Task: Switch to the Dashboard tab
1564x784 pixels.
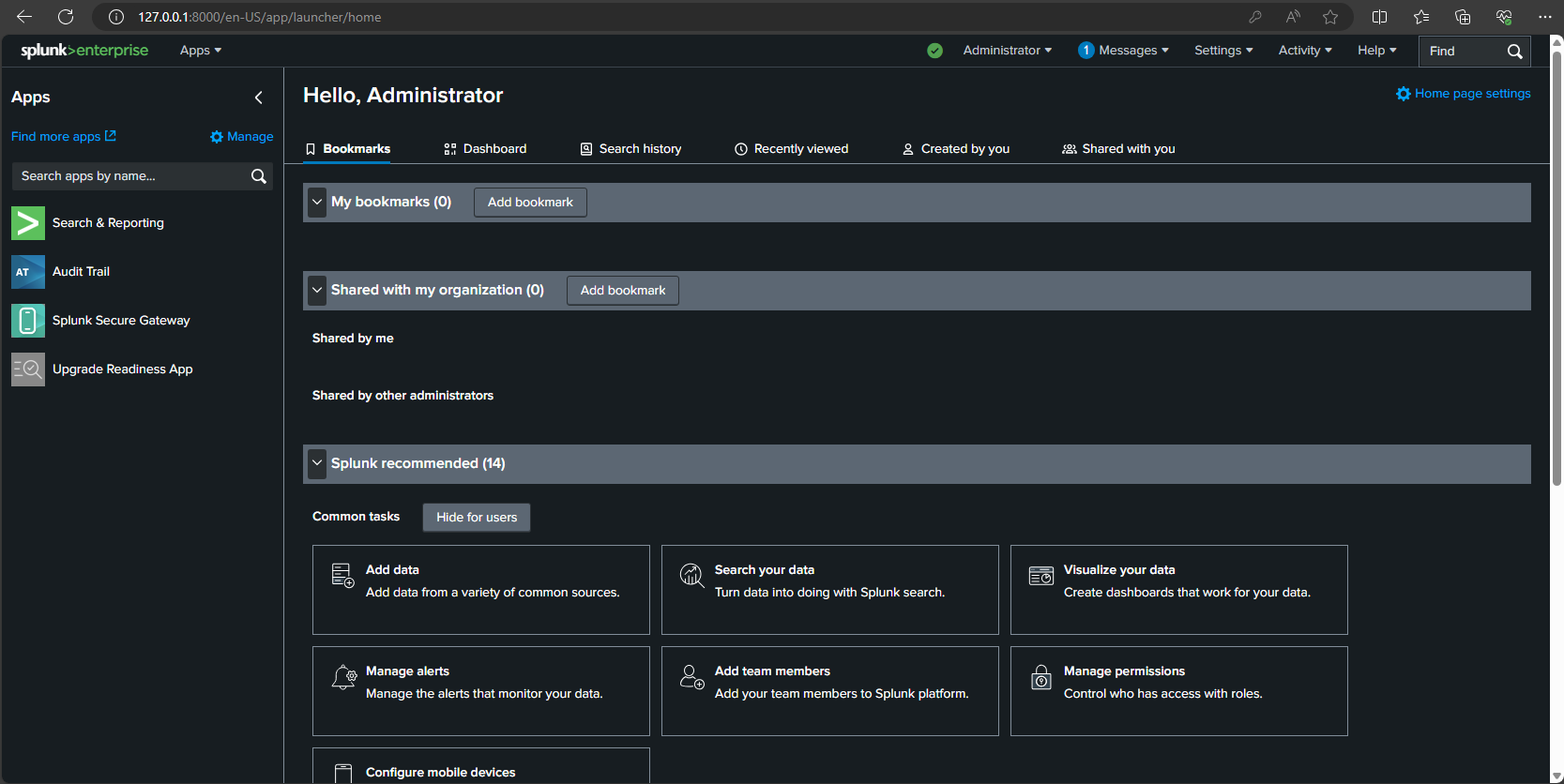Action: 485,149
